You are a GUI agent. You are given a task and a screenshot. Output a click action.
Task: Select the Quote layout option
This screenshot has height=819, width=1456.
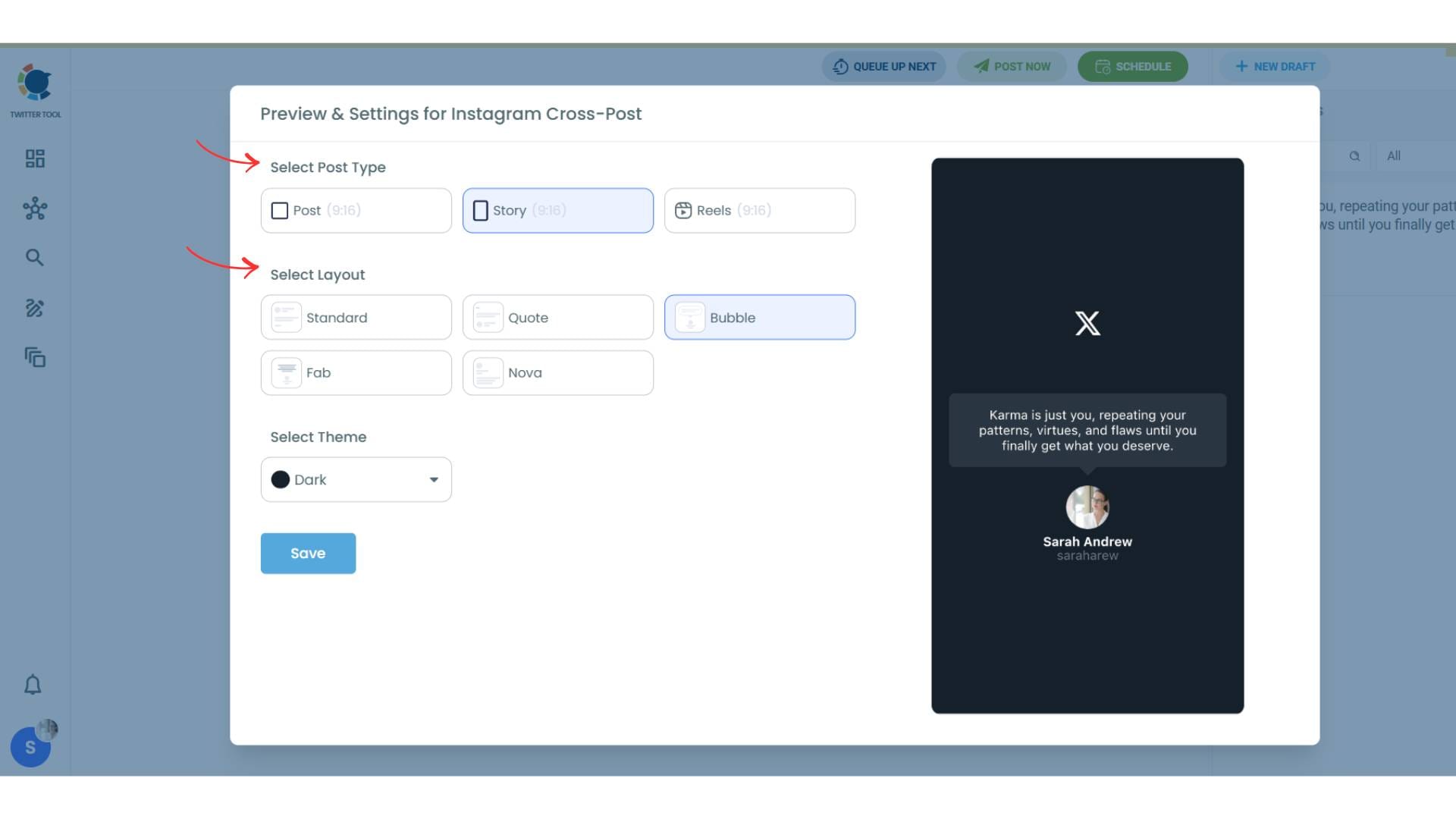click(x=557, y=317)
